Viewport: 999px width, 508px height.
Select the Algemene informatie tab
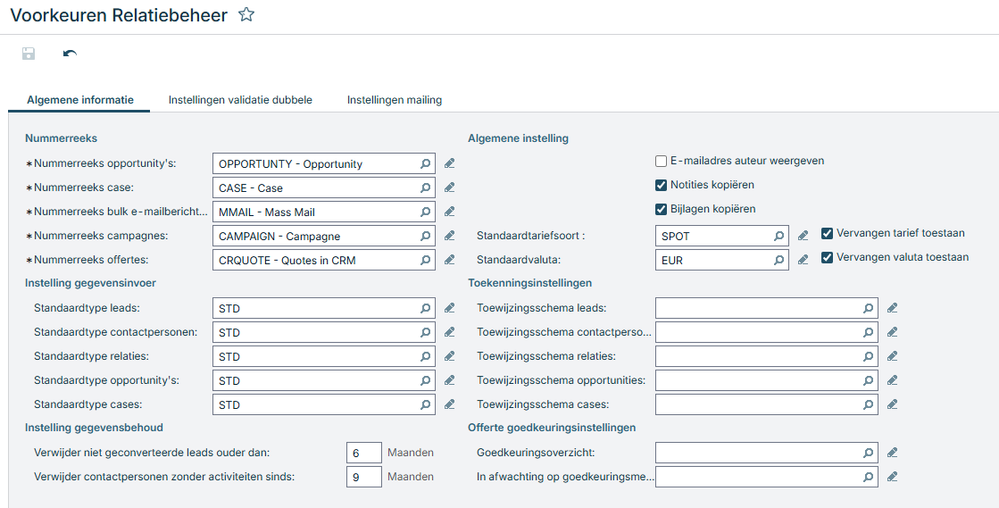pos(78,100)
